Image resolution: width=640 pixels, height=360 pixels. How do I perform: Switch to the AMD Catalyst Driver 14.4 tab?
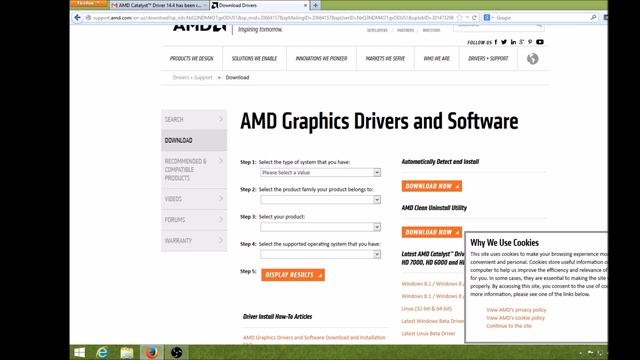pyautogui.click(x=159, y=5)
